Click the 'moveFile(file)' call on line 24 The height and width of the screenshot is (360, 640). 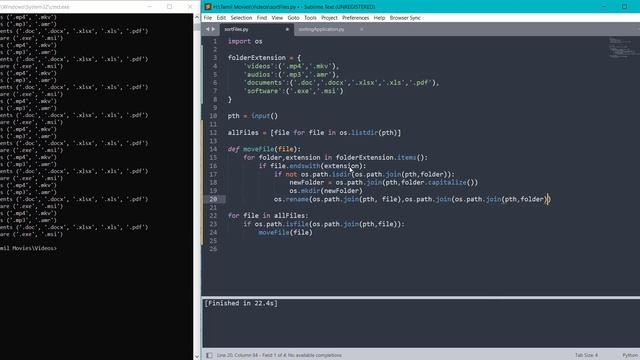(285, 232)
